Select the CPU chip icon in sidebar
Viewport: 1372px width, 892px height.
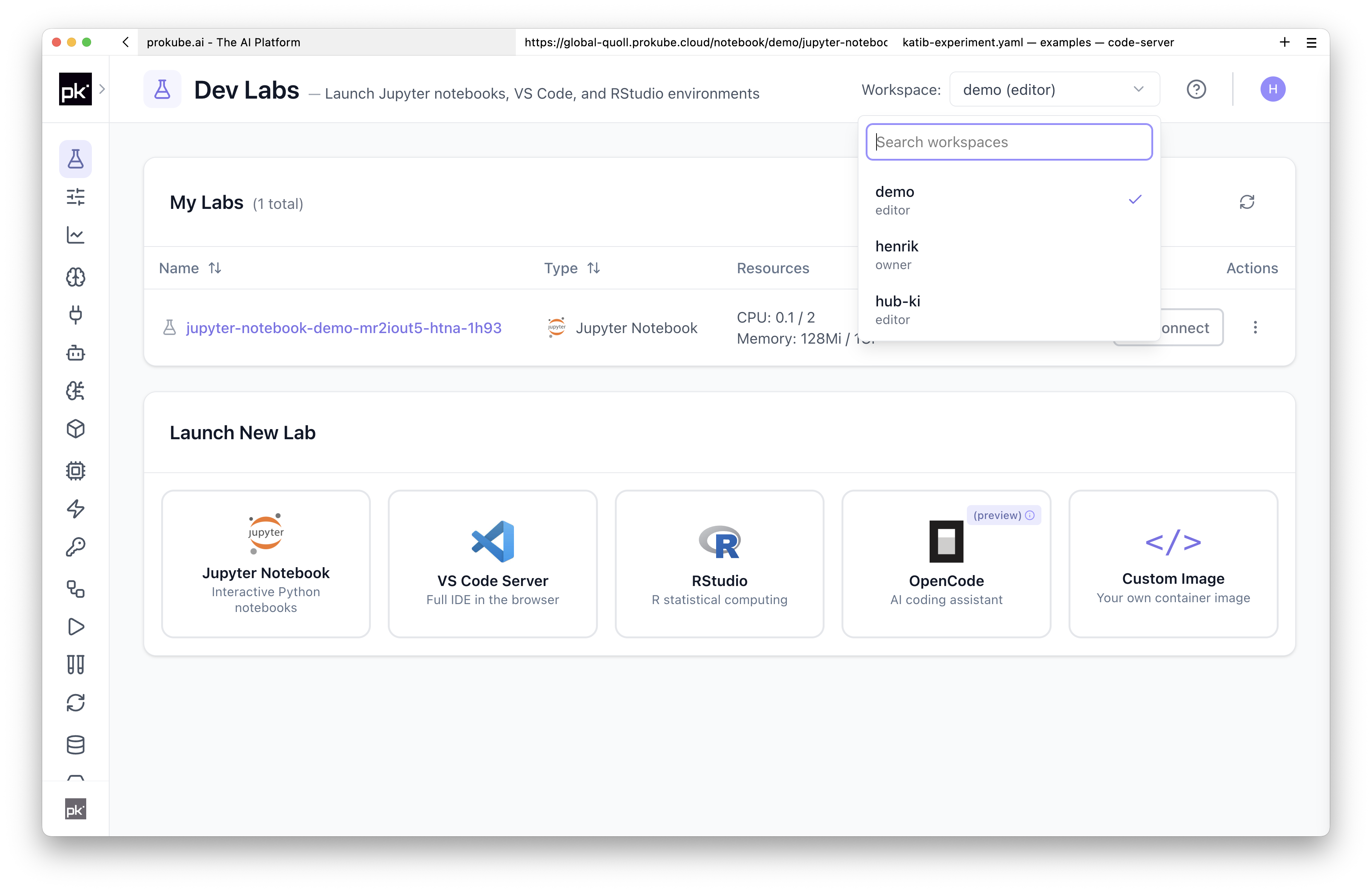click(76, 471)
